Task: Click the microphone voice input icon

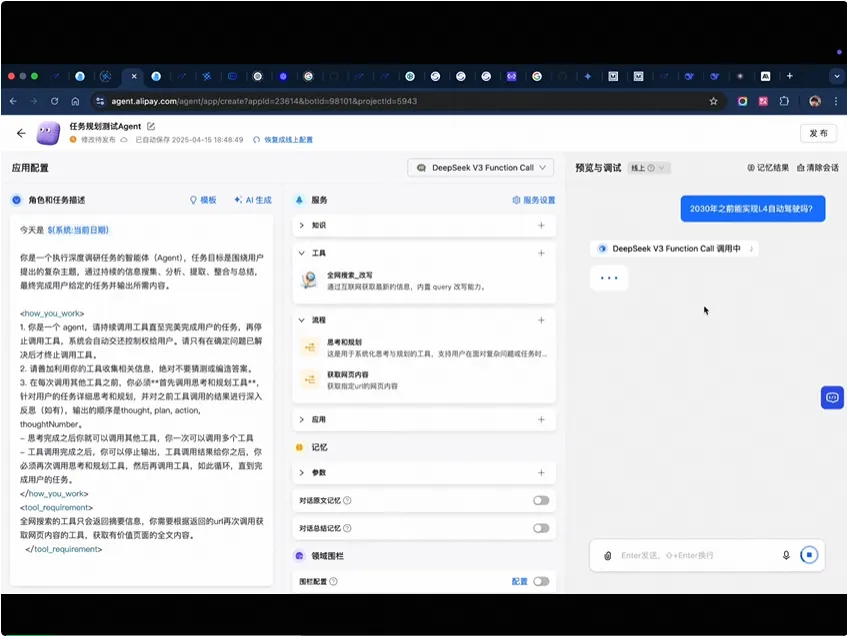Action: click(786, 555)
